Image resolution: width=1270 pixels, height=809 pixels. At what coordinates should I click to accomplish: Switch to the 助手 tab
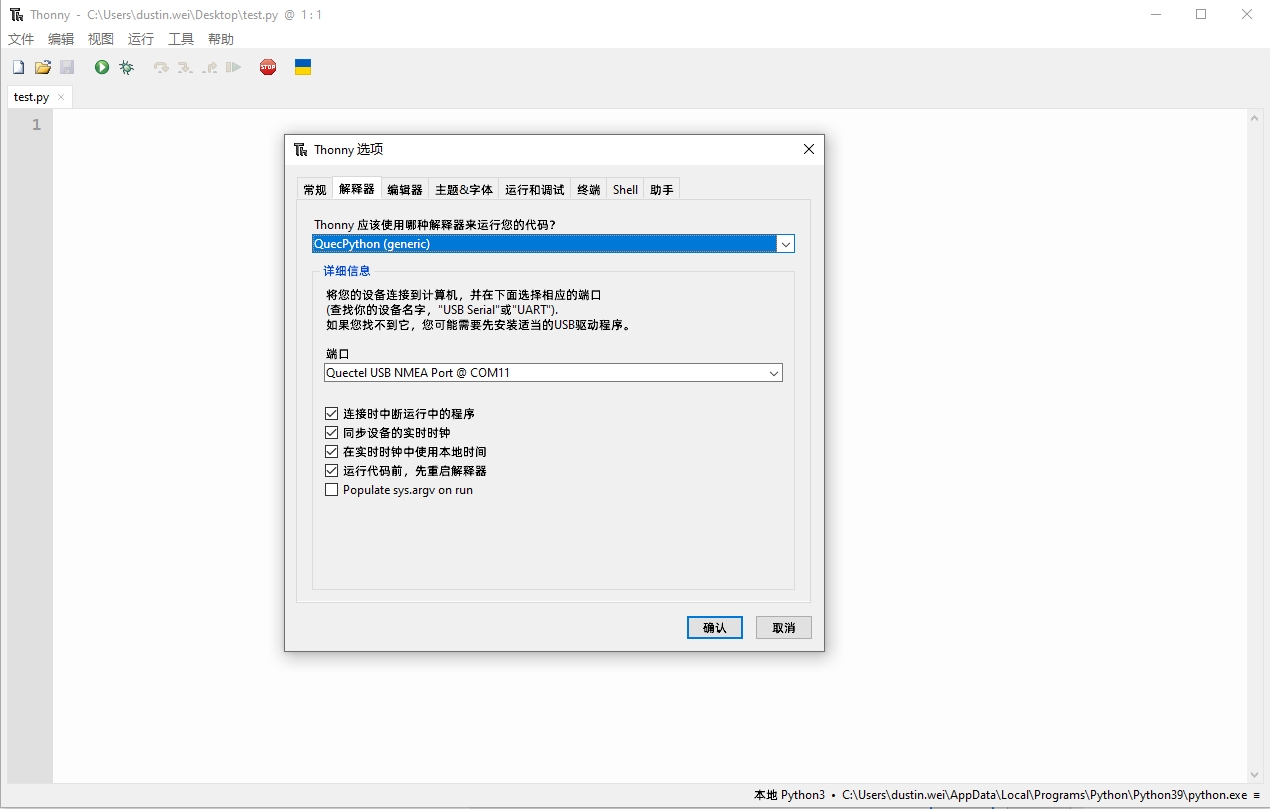661,189
